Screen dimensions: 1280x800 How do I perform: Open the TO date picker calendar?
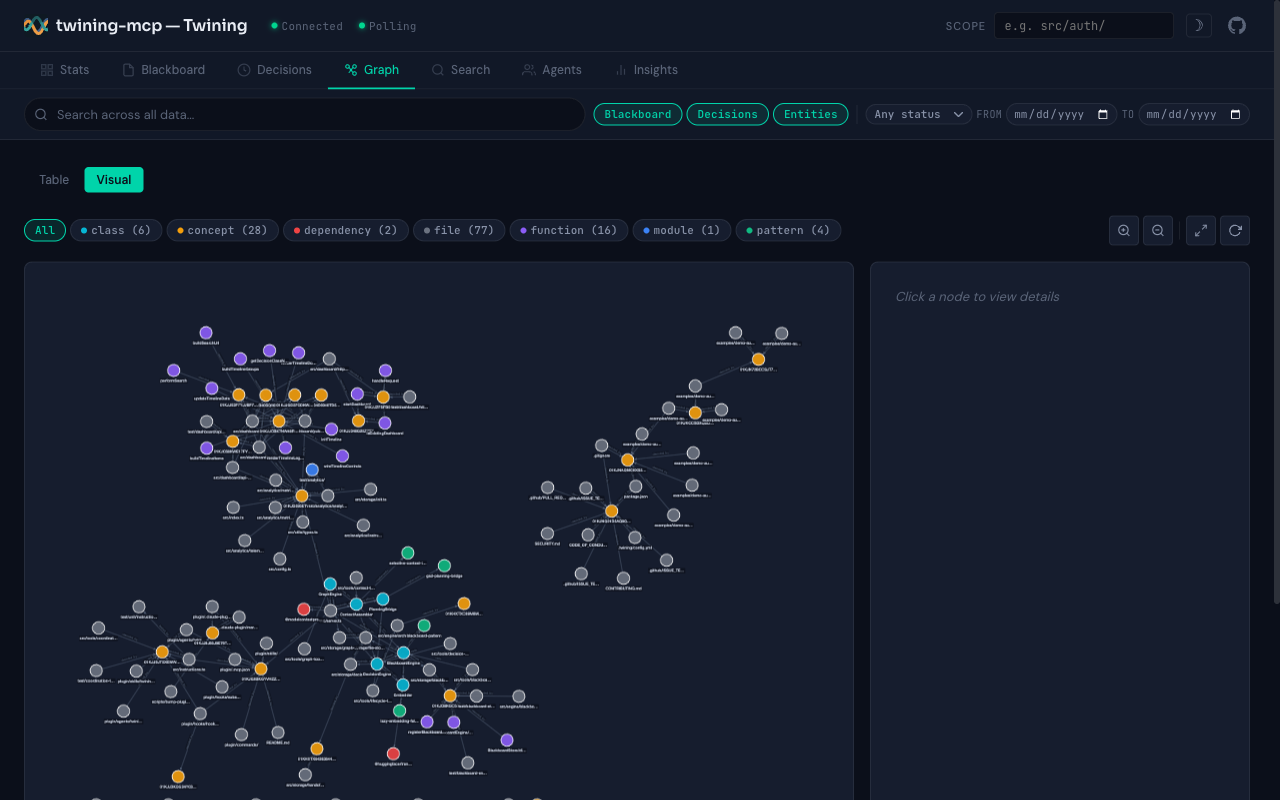[1237, 114]
